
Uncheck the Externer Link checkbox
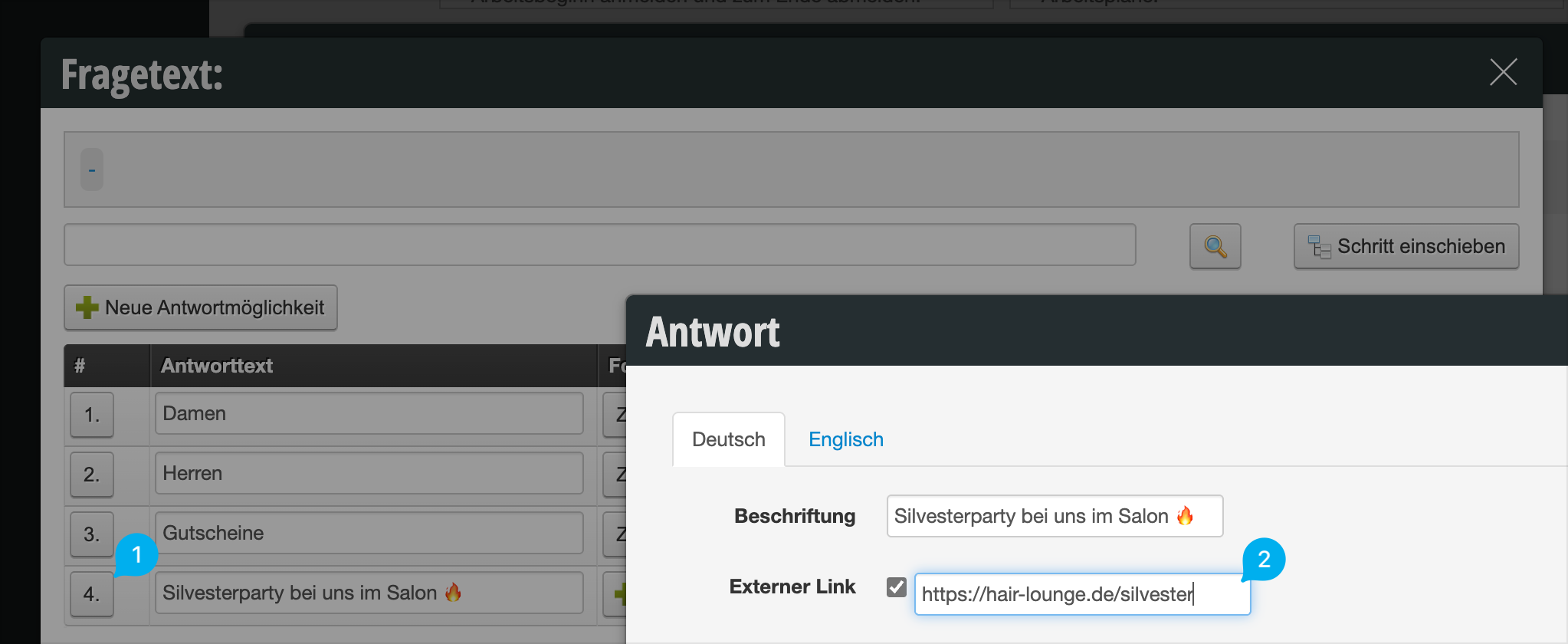point(896,587)
